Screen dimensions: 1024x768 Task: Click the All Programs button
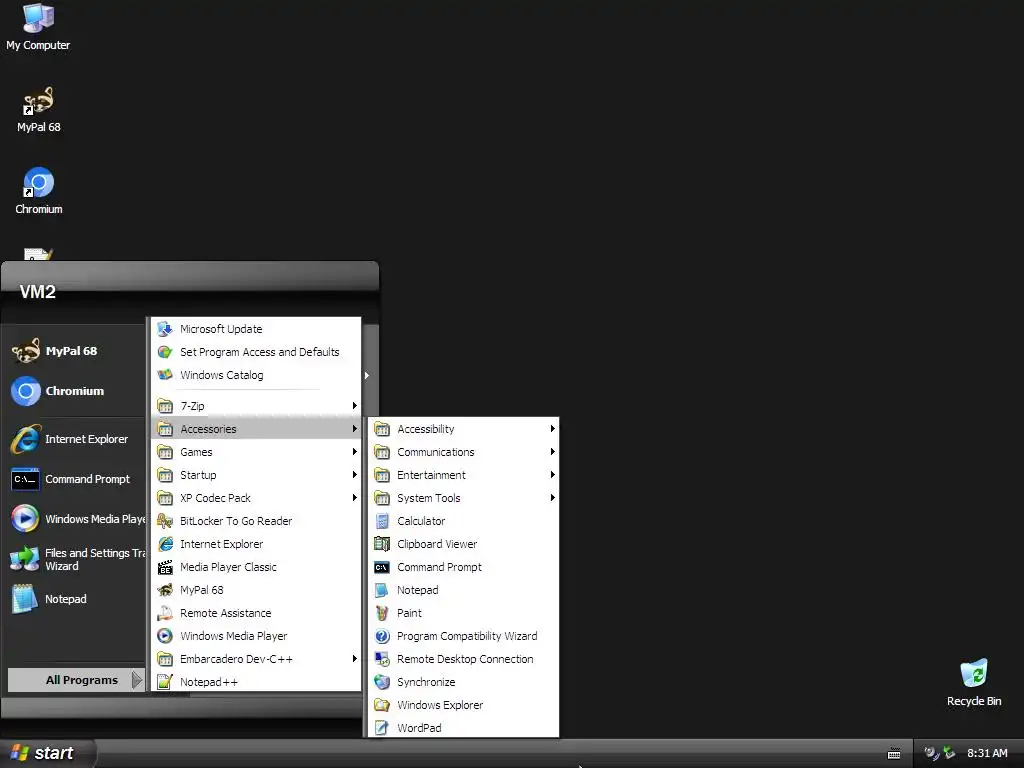tap(76, 680)
